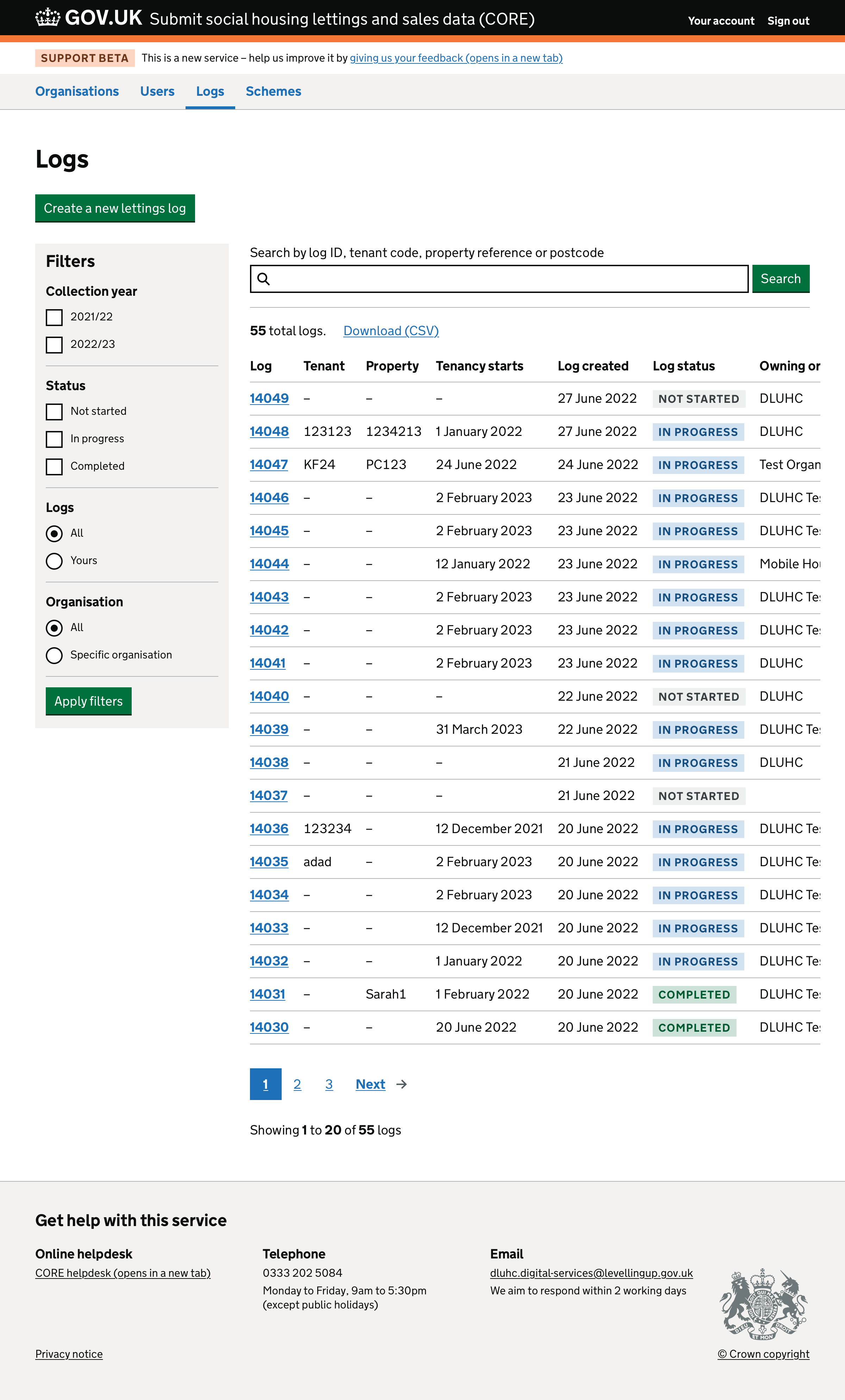Check the 2021/22 collection year filter
Image resolution: width=845 pixels, height=1400 pixels.
[54, 318]
